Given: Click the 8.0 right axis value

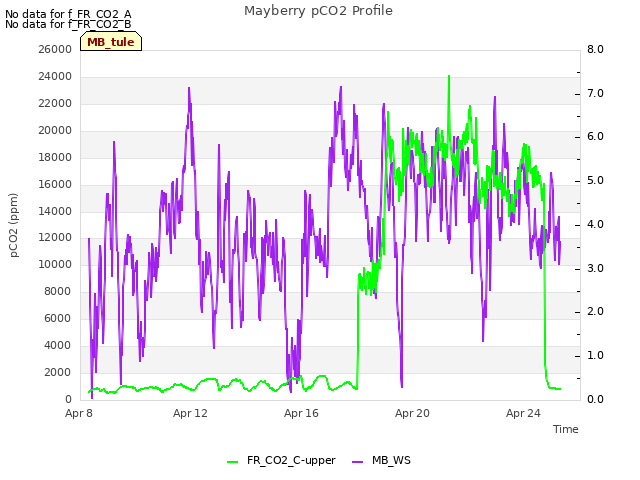Looking at the screenshot, I should pyautogui.click(x=596, y=49).
